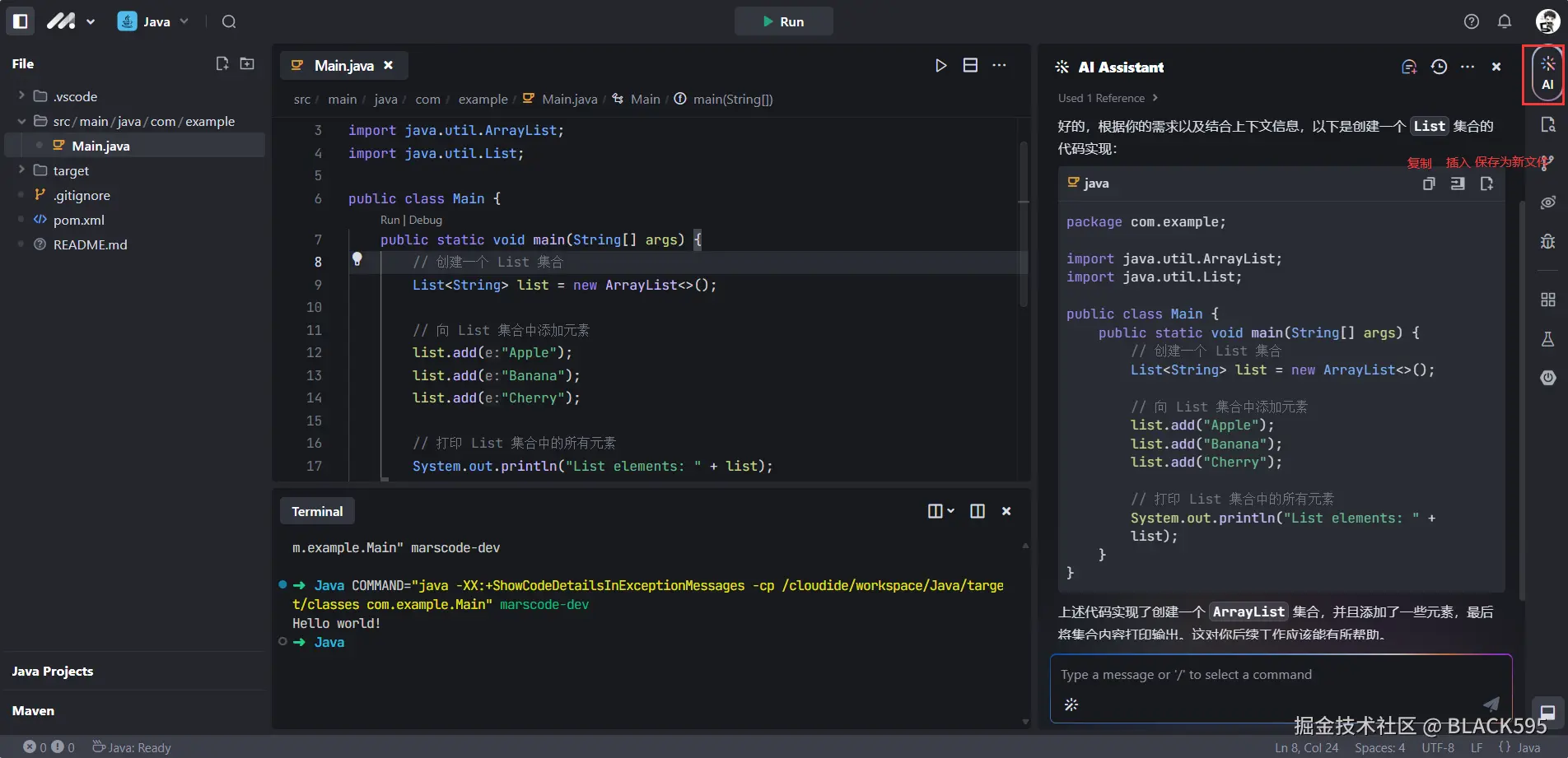Open pom.xml from file tree

pos(78,220)
